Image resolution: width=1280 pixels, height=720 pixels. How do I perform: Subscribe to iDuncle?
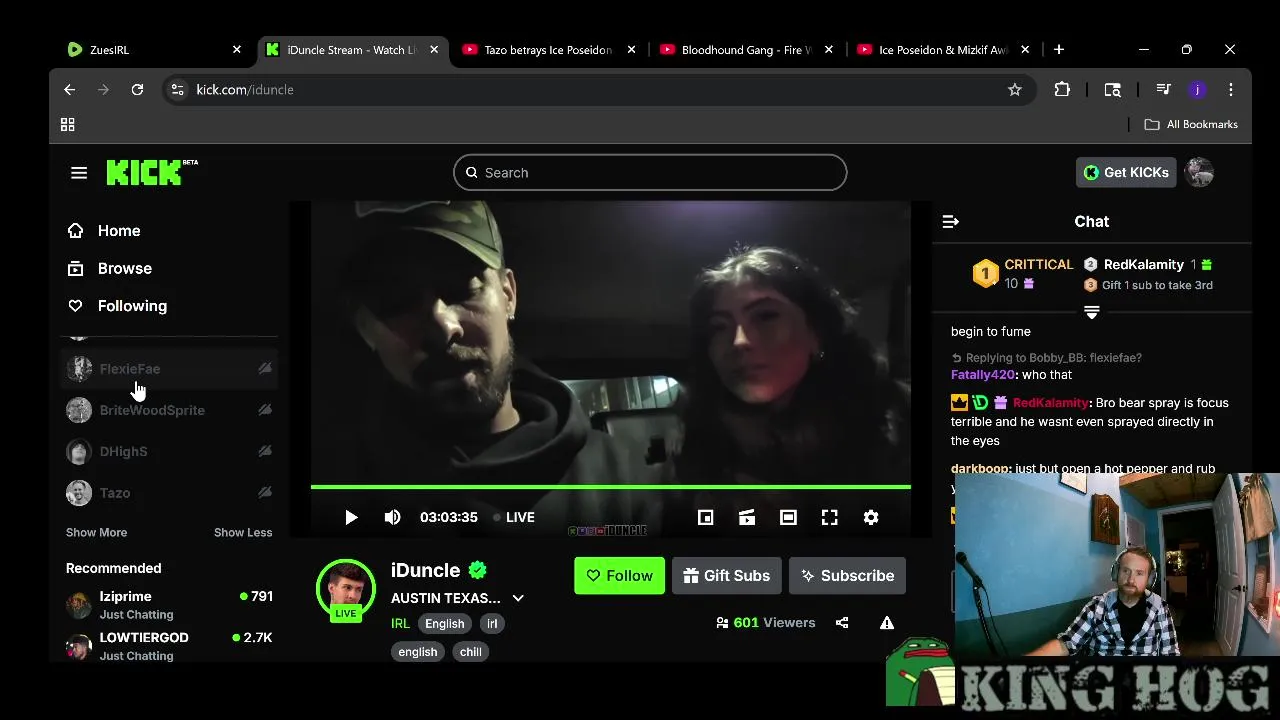pos(847,576)
